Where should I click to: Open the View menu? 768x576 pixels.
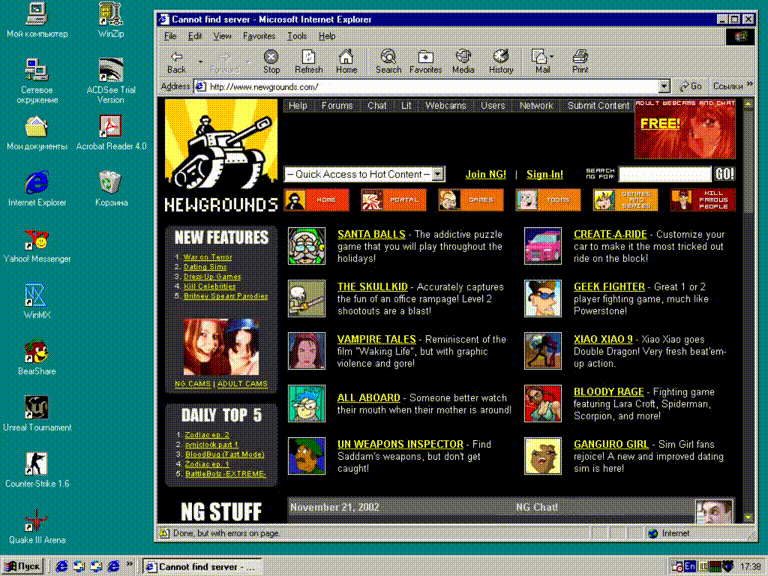pyautogui.click(x=222, y=36)
